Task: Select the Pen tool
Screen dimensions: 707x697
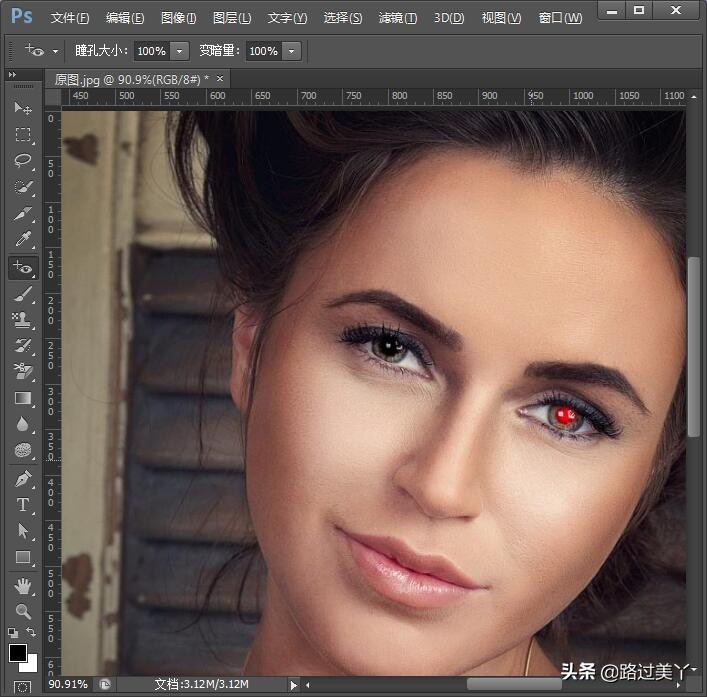Action: (x=23, y=478)
